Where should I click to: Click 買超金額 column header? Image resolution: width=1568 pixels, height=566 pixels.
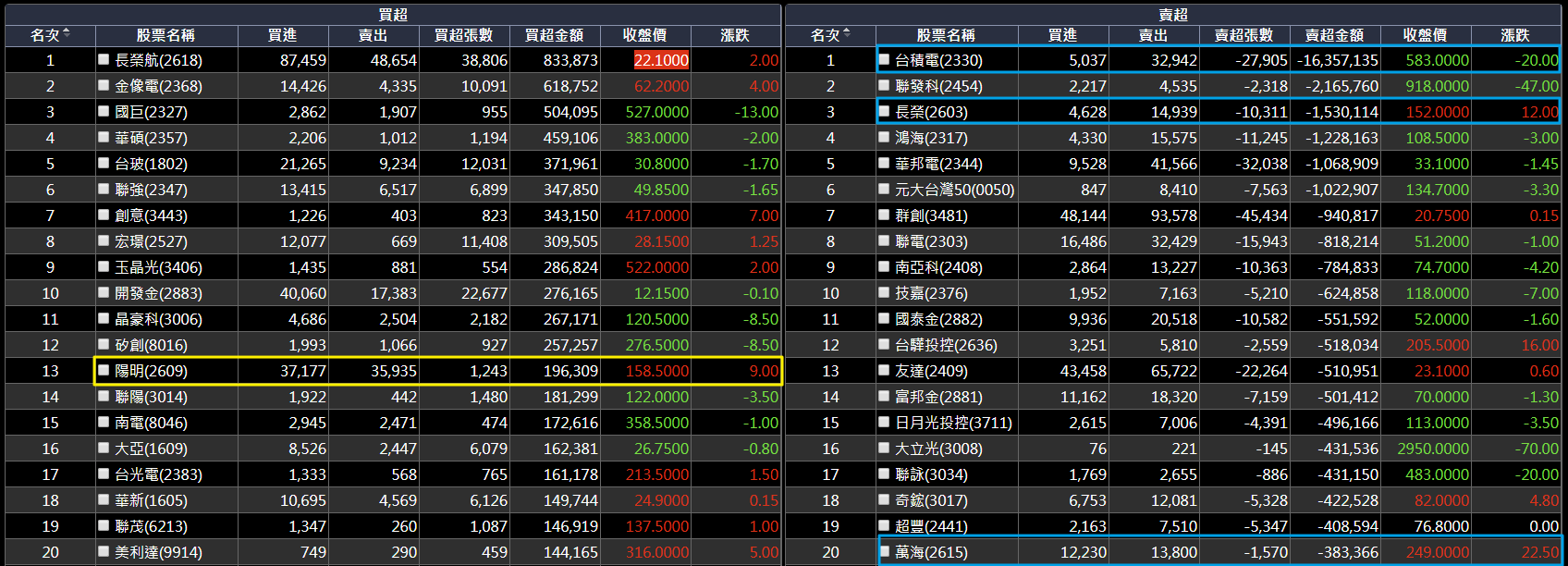click(x=554, y=35)
